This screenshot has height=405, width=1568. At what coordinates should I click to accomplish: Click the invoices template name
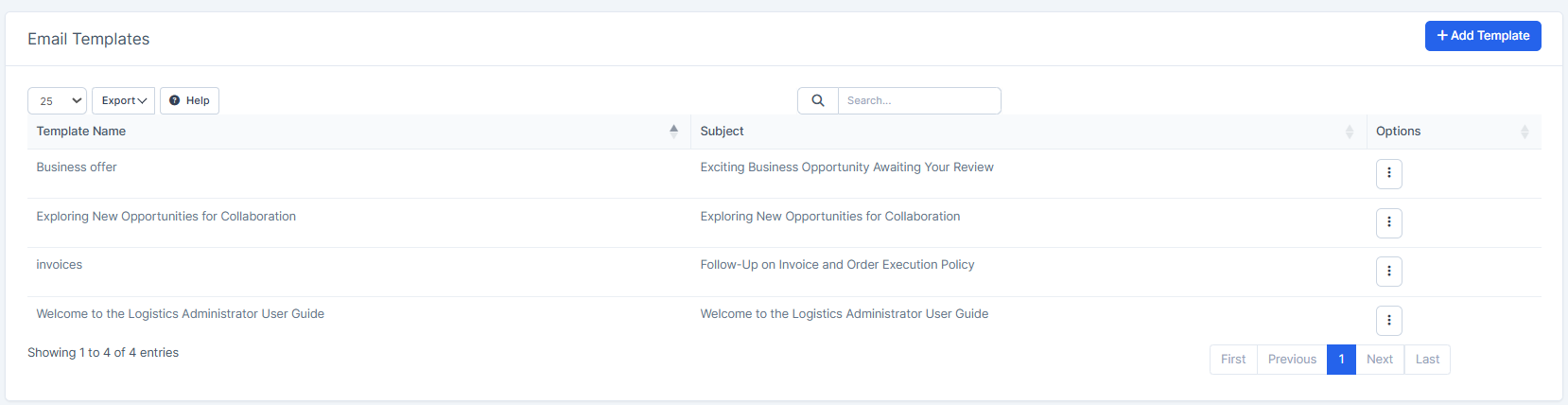60,265
